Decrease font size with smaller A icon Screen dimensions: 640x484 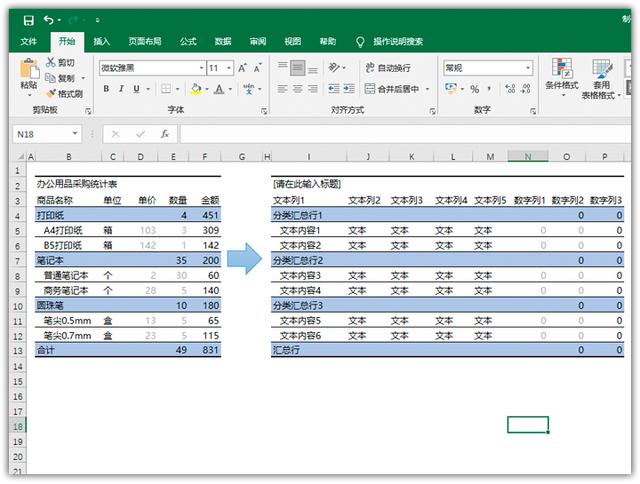(257, 68)
